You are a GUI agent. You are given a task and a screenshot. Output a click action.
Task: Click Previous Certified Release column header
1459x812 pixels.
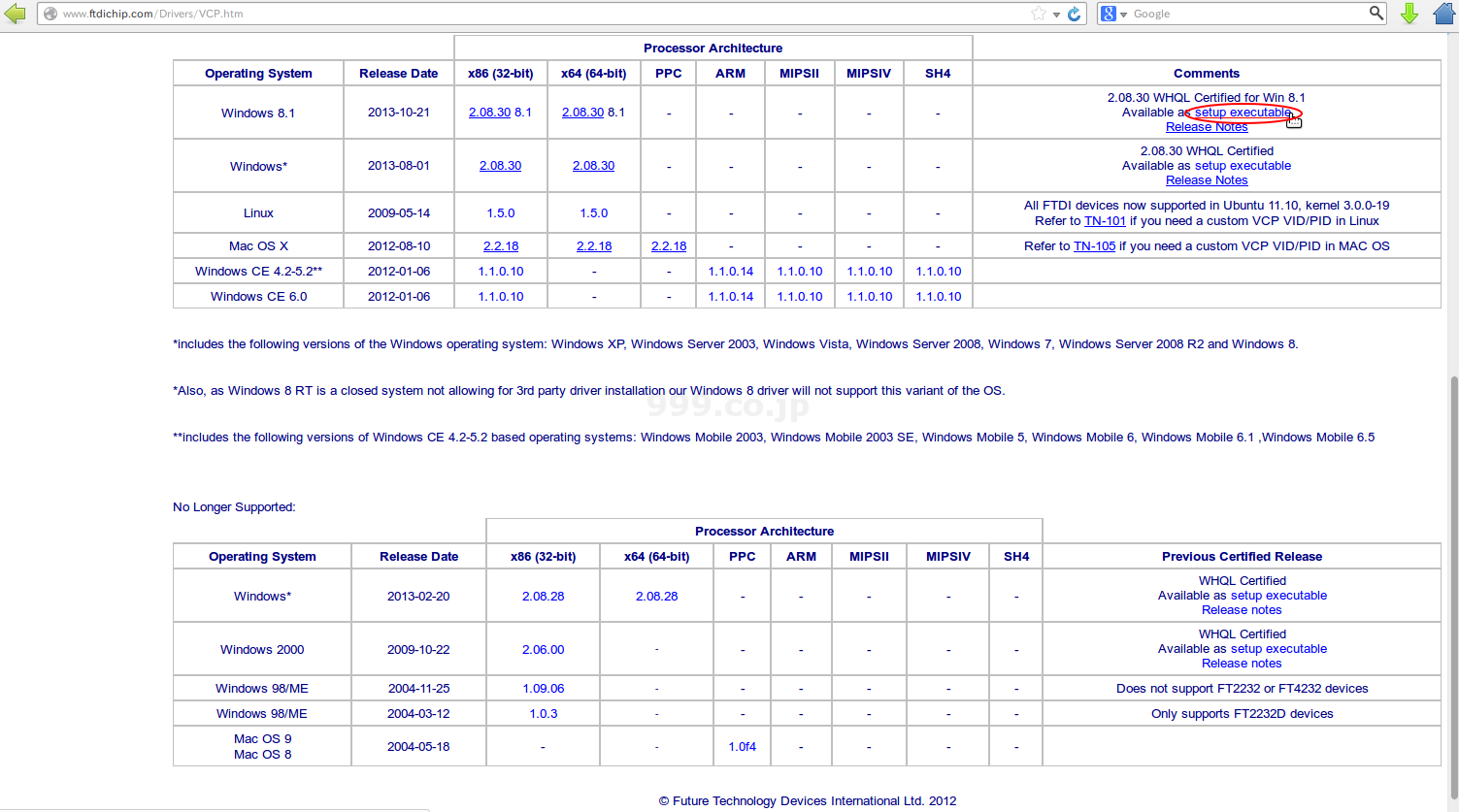[x=1242, y=557]
